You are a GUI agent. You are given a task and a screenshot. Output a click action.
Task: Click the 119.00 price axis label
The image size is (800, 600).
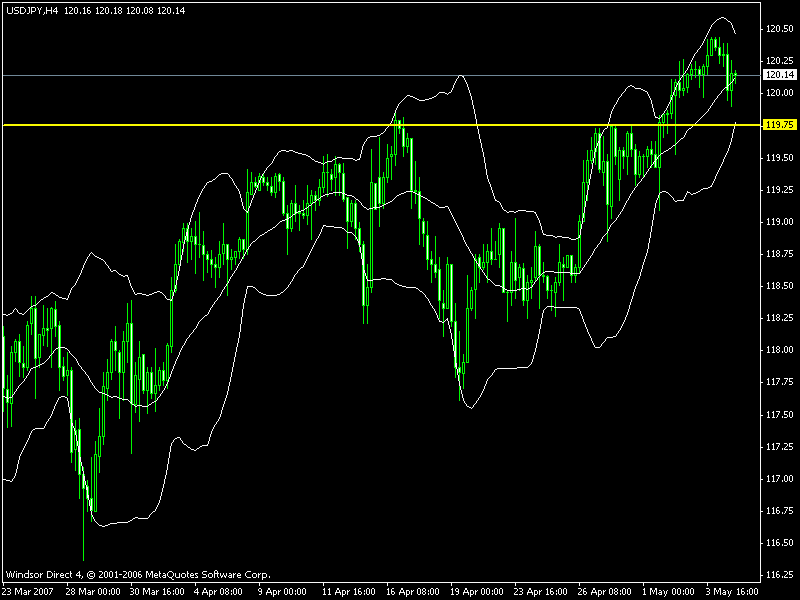pyautogui.click(x=780, y=222)
